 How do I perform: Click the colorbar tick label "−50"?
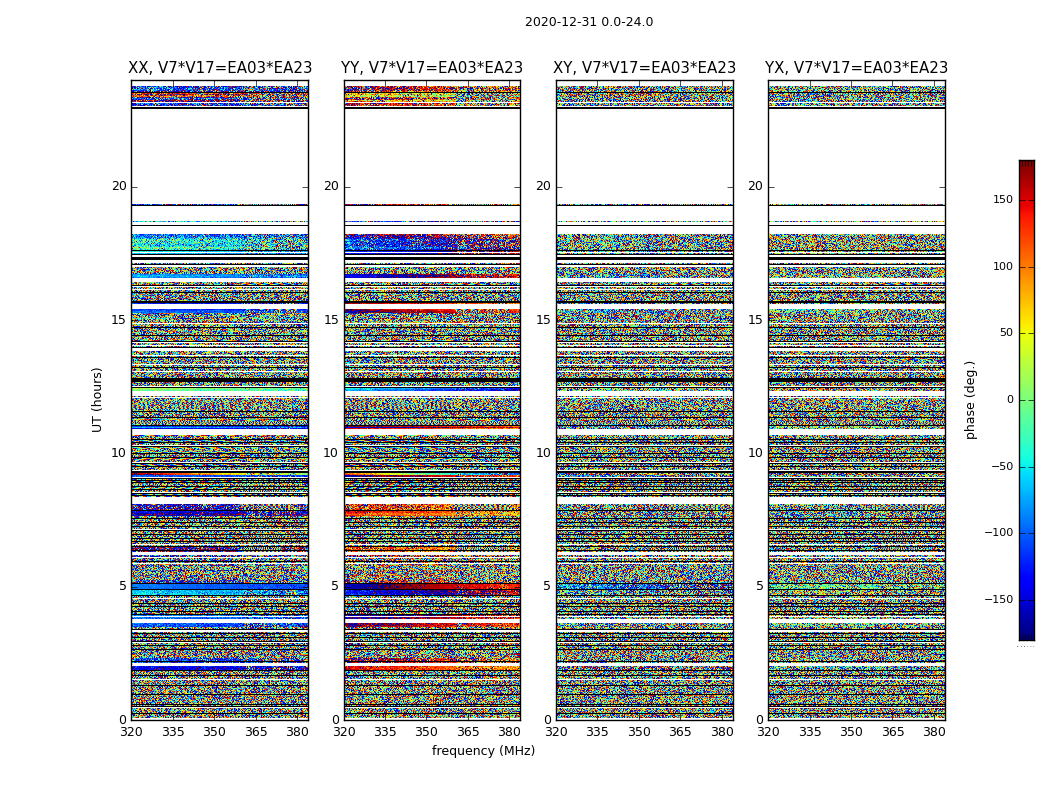tap(1002, 466)
